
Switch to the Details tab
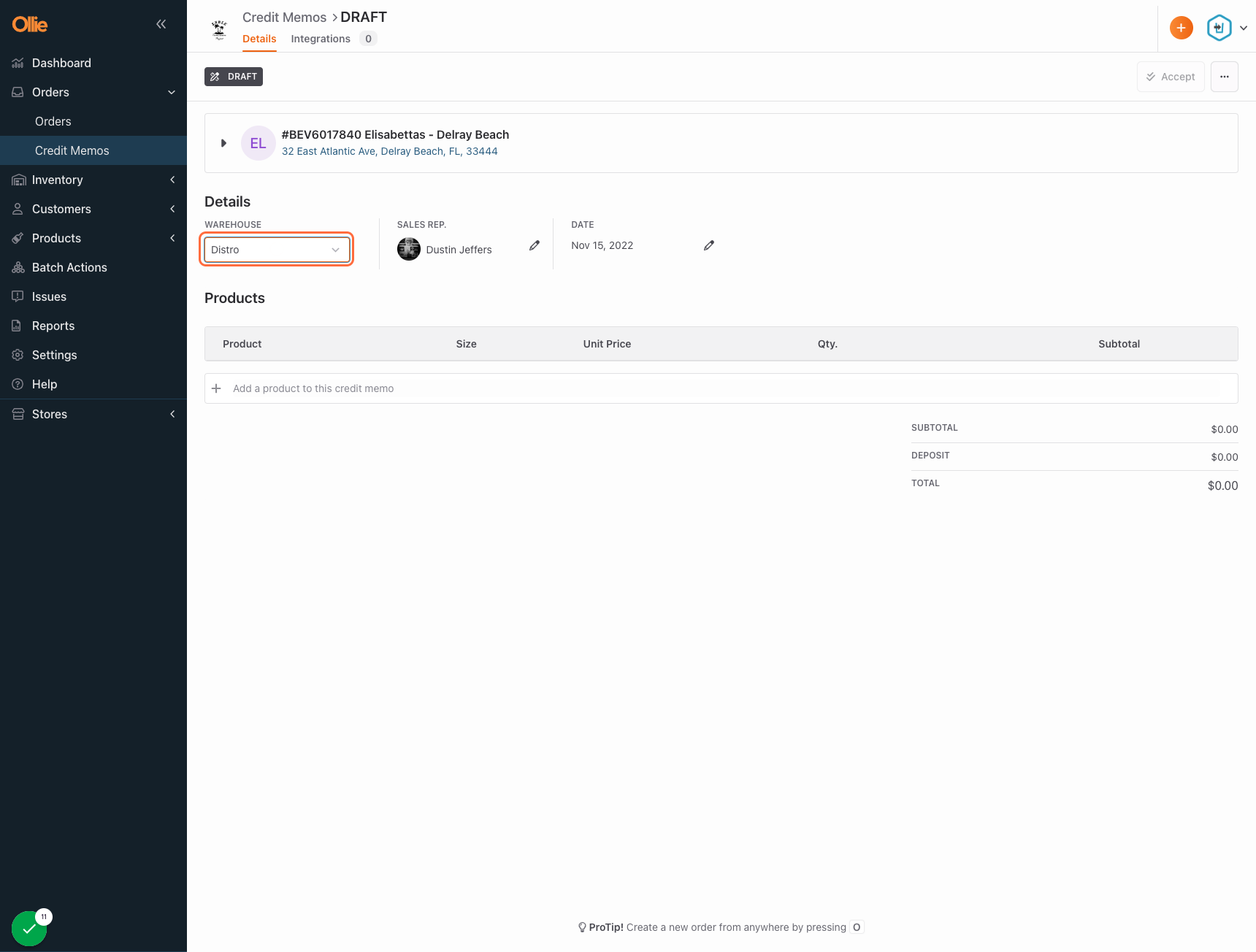[259, 39]
